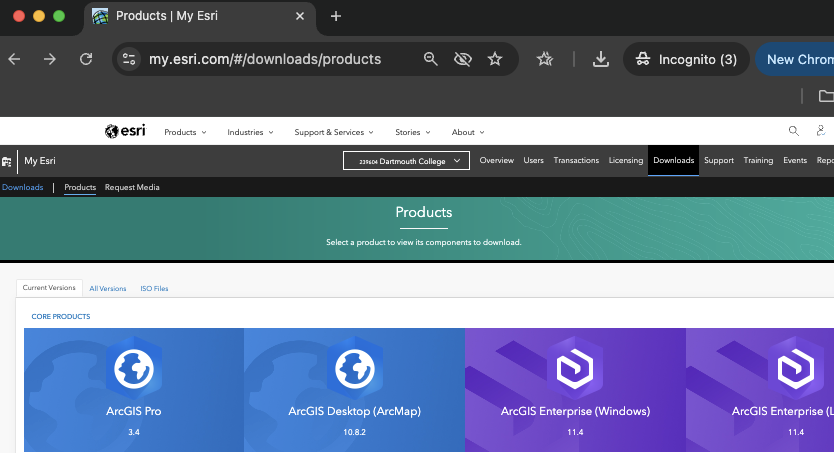Viewport: 834px width, 453px height.
Task: Click the browser forward arrow
Action: point(50,59)
